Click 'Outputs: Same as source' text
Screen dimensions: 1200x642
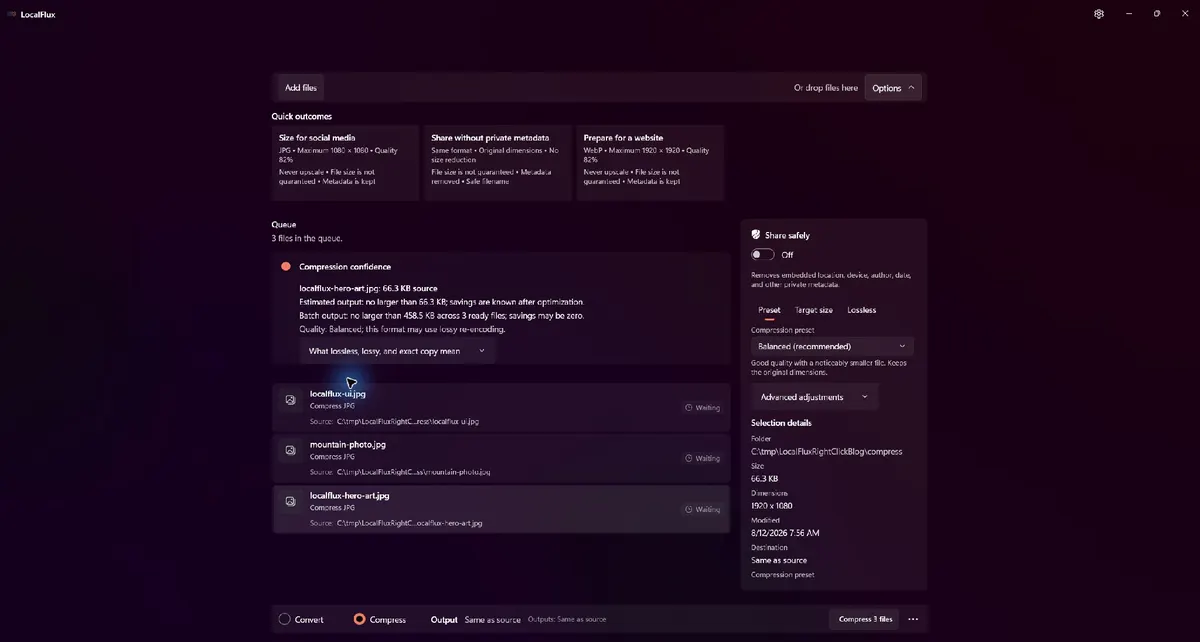tap(567, 620)
